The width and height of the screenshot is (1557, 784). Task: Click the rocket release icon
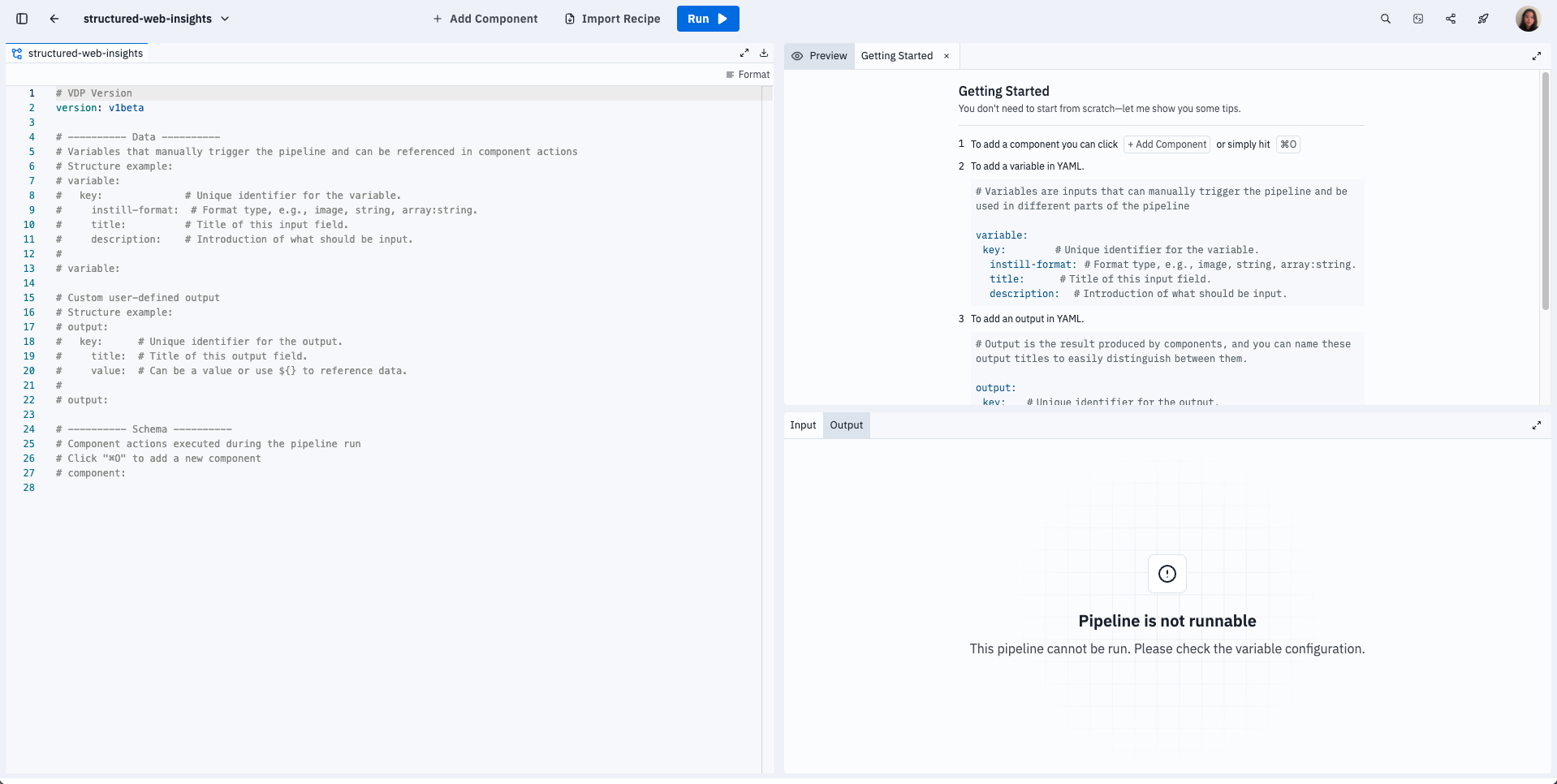1483,19
